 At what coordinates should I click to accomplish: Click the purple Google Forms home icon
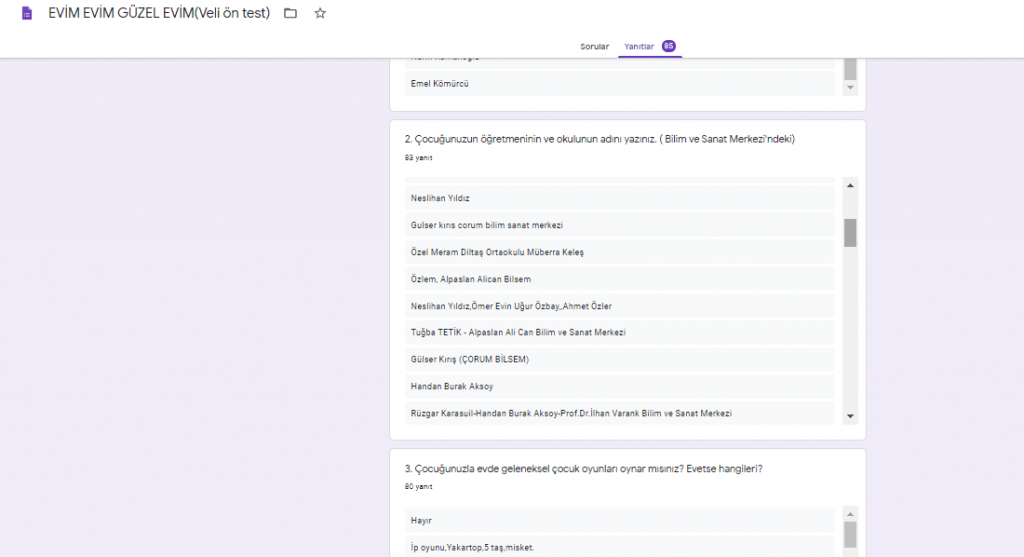27,14
